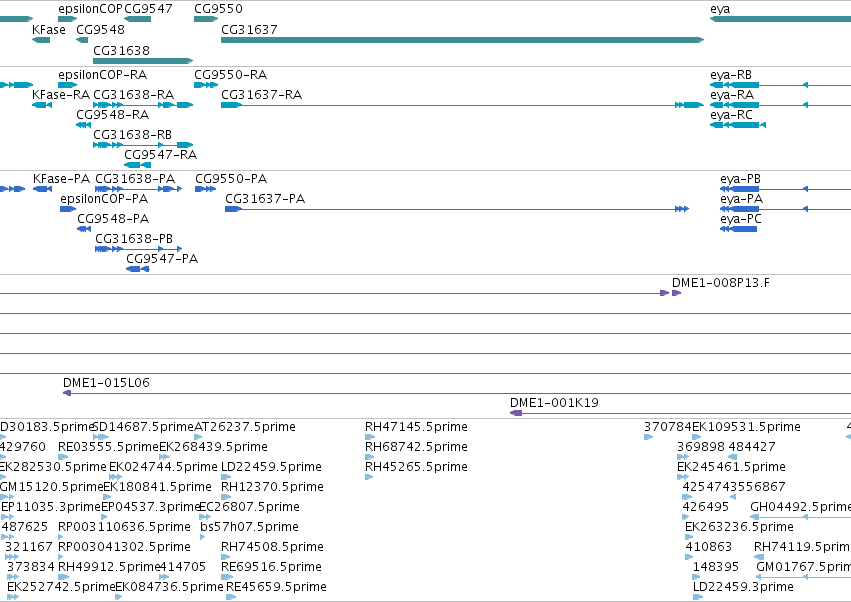
Task: Open the RH47145.5prime EST label
Action: (x=416, y=427)
